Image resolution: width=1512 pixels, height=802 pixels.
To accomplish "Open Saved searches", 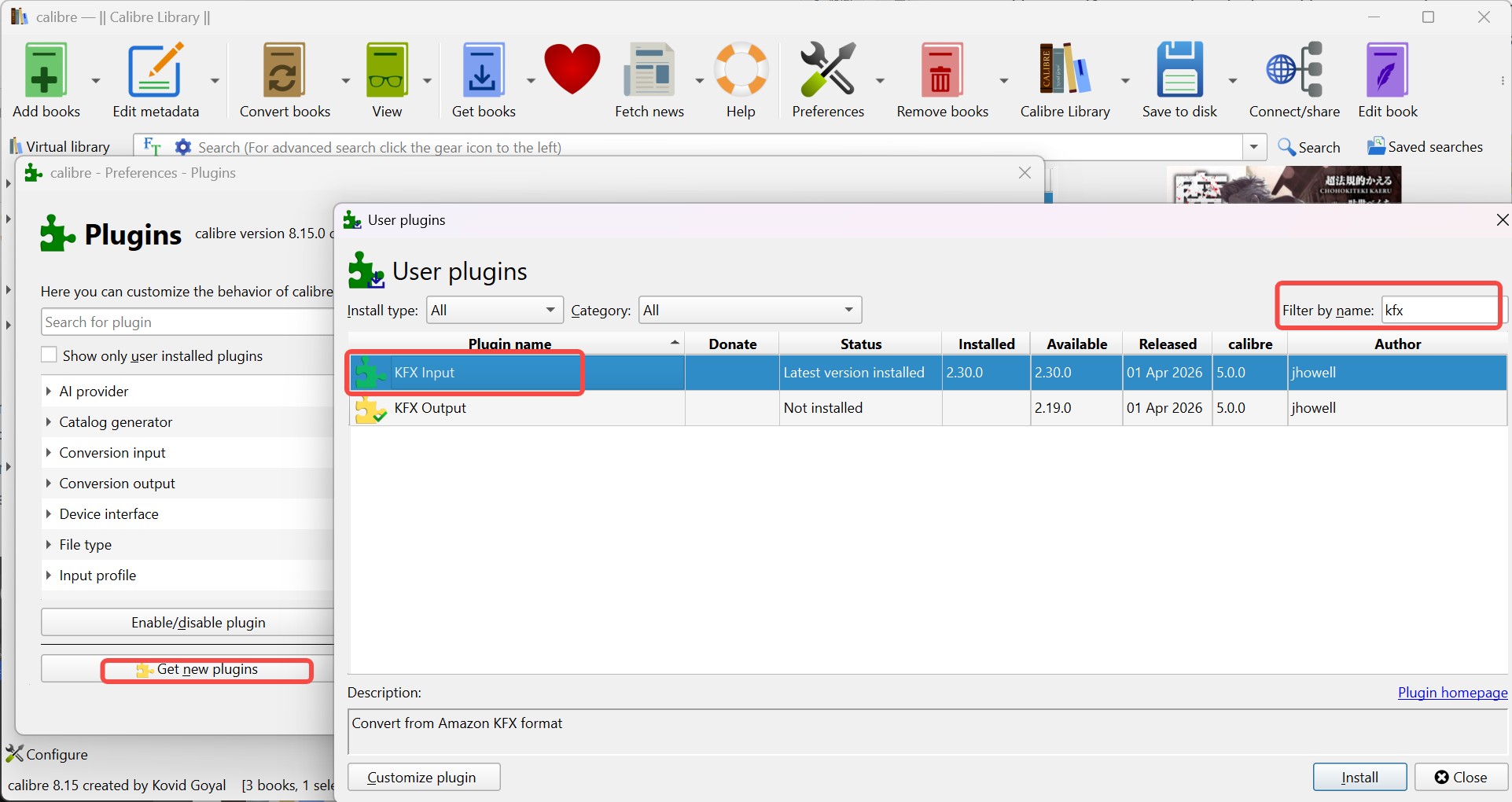I will pyautogui.click(x=1425, y=146).
